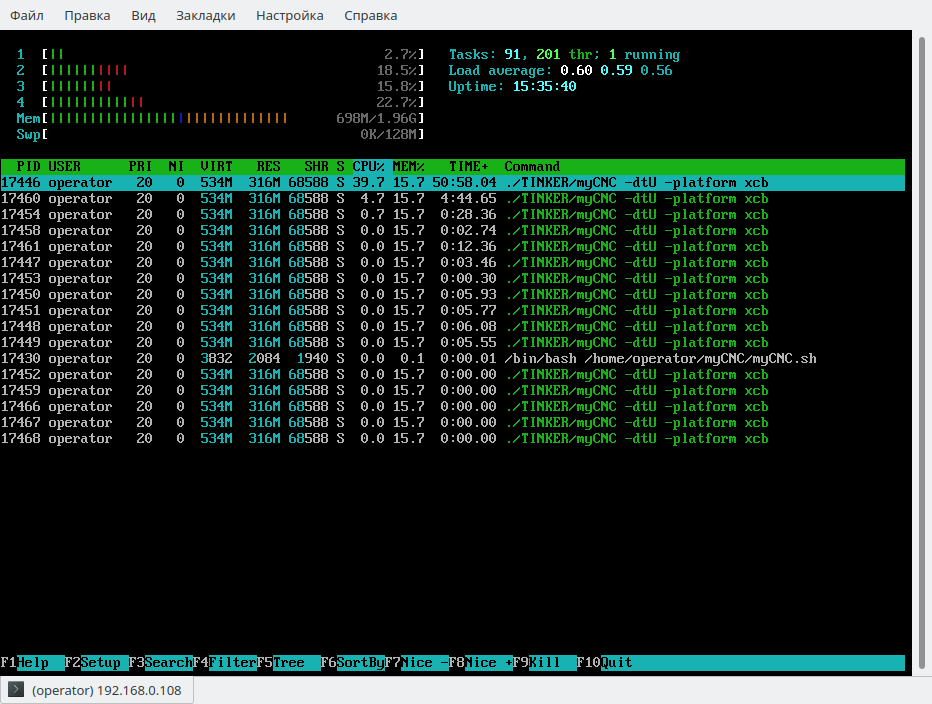Quit htop with the F10 Quit button
Viewport: 932px width, 704px height.
617,663
